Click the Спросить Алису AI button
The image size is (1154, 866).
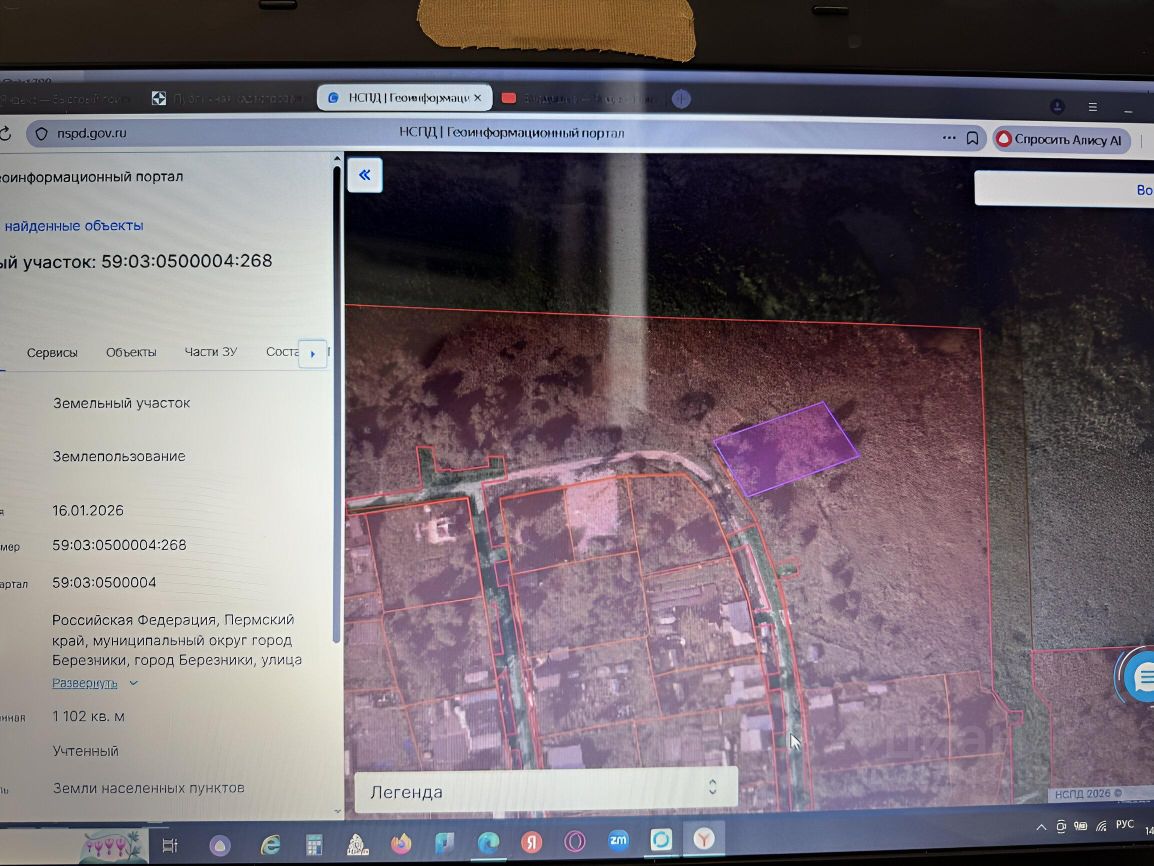pos(1061,140)
